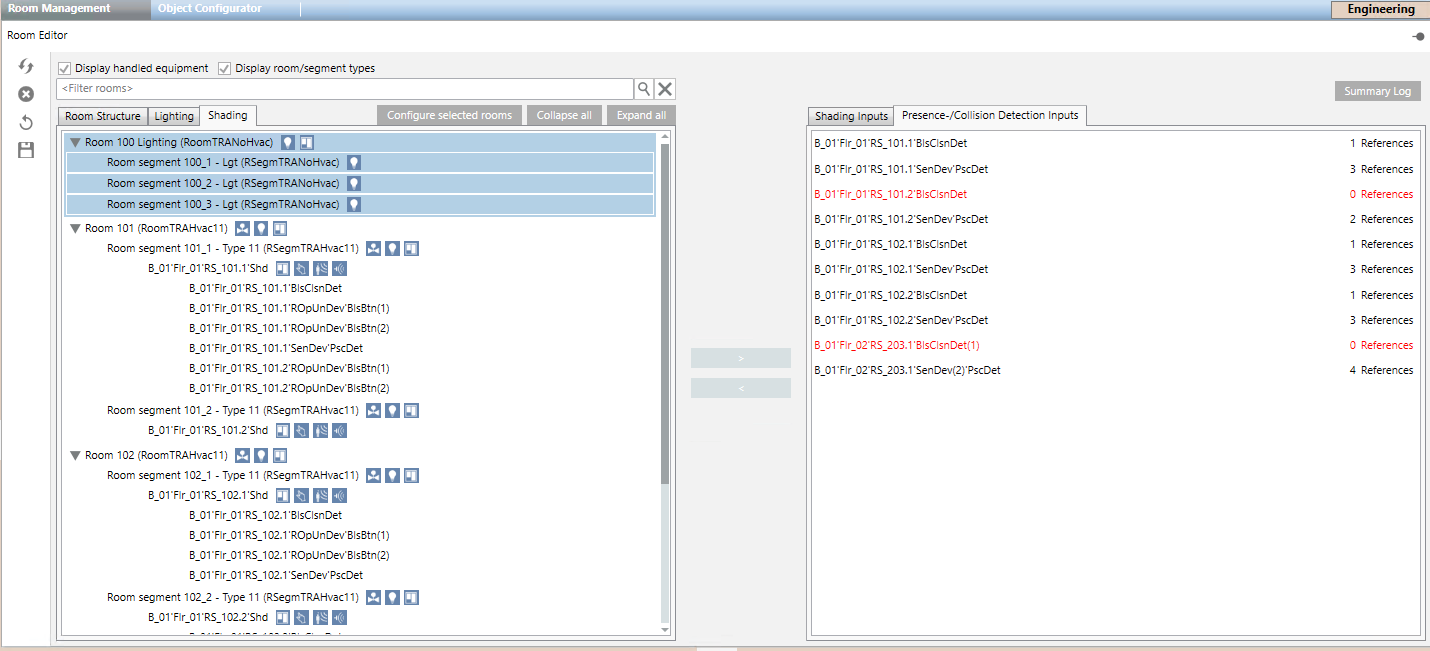Open the Shading Inputs tab
This screenshot has height=651, width=1430.
coord(850,117)
